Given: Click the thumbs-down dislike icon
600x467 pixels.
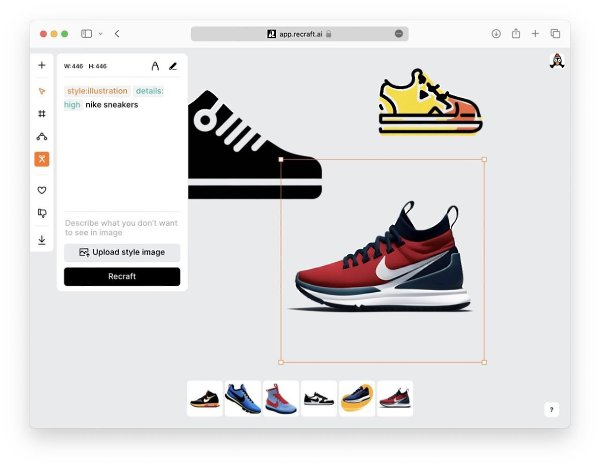Looking at the screenshot, I should tap(42, 213).
